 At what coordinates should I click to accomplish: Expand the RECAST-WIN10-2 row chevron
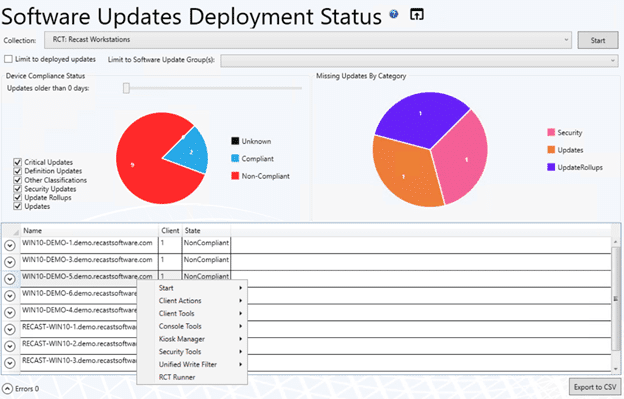point(10,346)
